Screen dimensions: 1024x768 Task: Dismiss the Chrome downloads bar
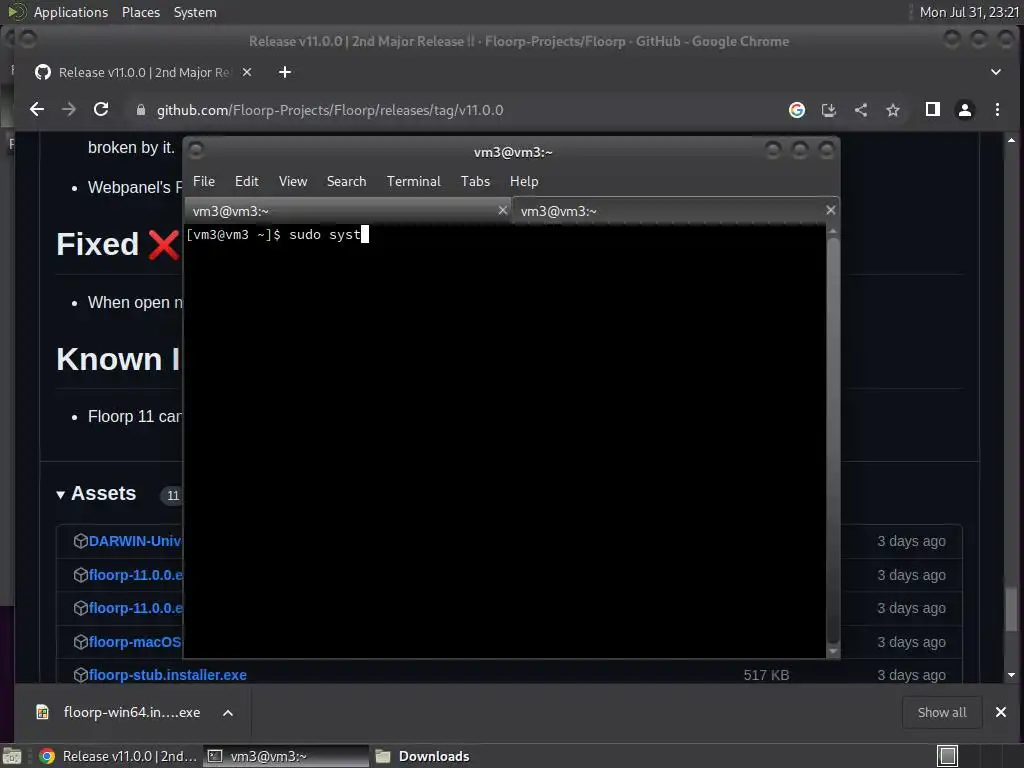(1000, 712)
